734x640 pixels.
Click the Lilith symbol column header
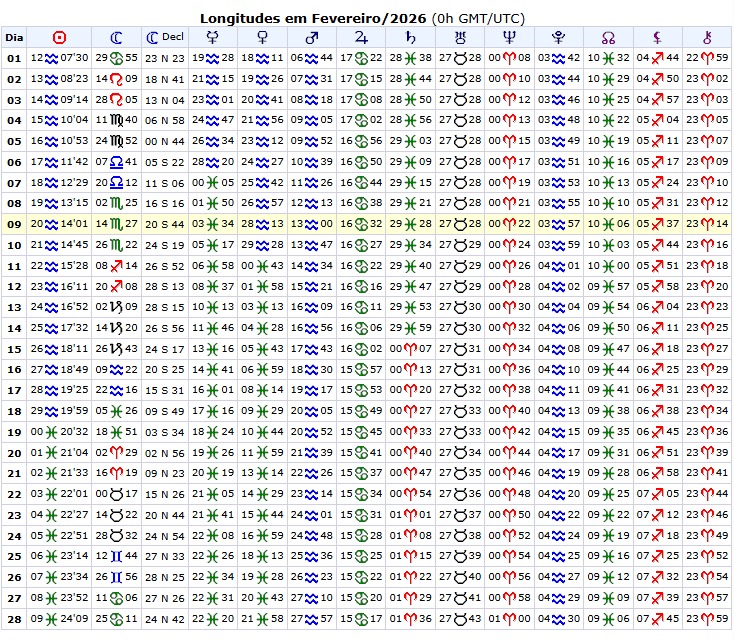pyautogui.click(x=656, y=38)
